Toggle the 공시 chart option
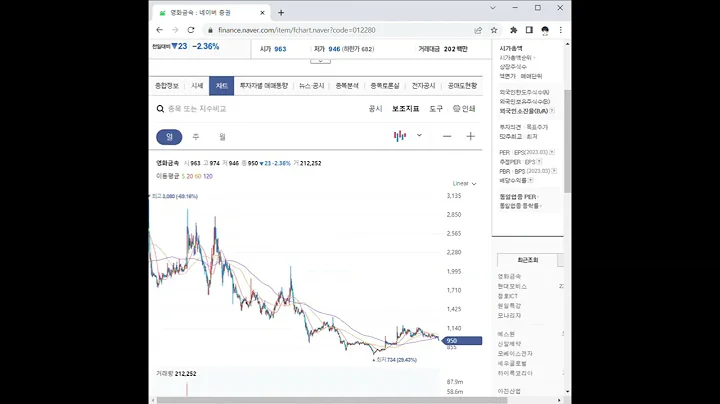The width and height of the screenshot is (720, 404). (375, 109)
